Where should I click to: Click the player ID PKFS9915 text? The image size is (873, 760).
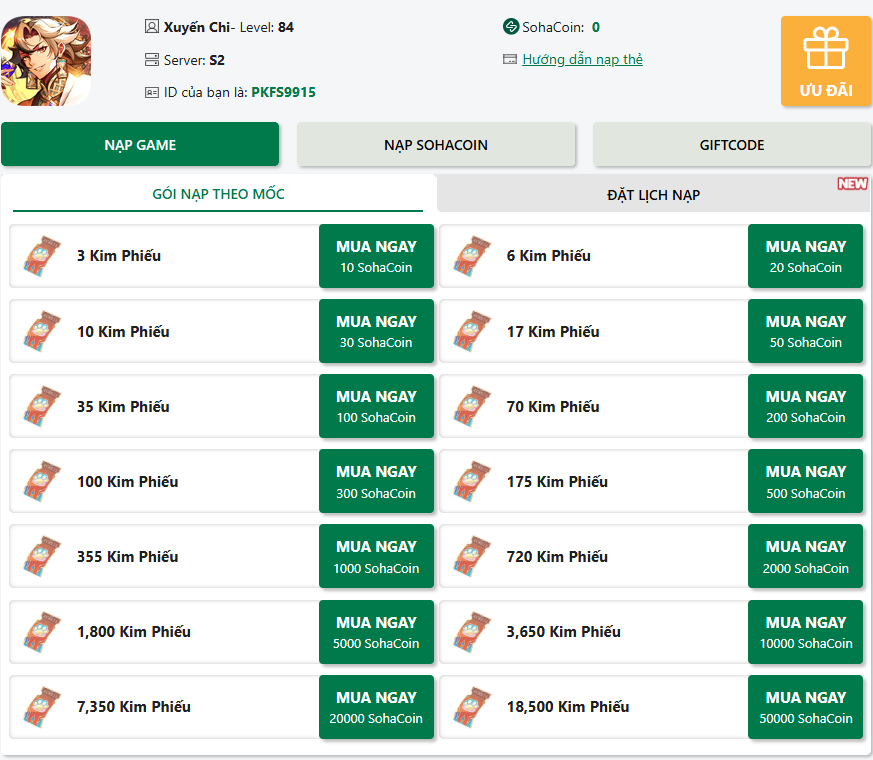(283, 92)
